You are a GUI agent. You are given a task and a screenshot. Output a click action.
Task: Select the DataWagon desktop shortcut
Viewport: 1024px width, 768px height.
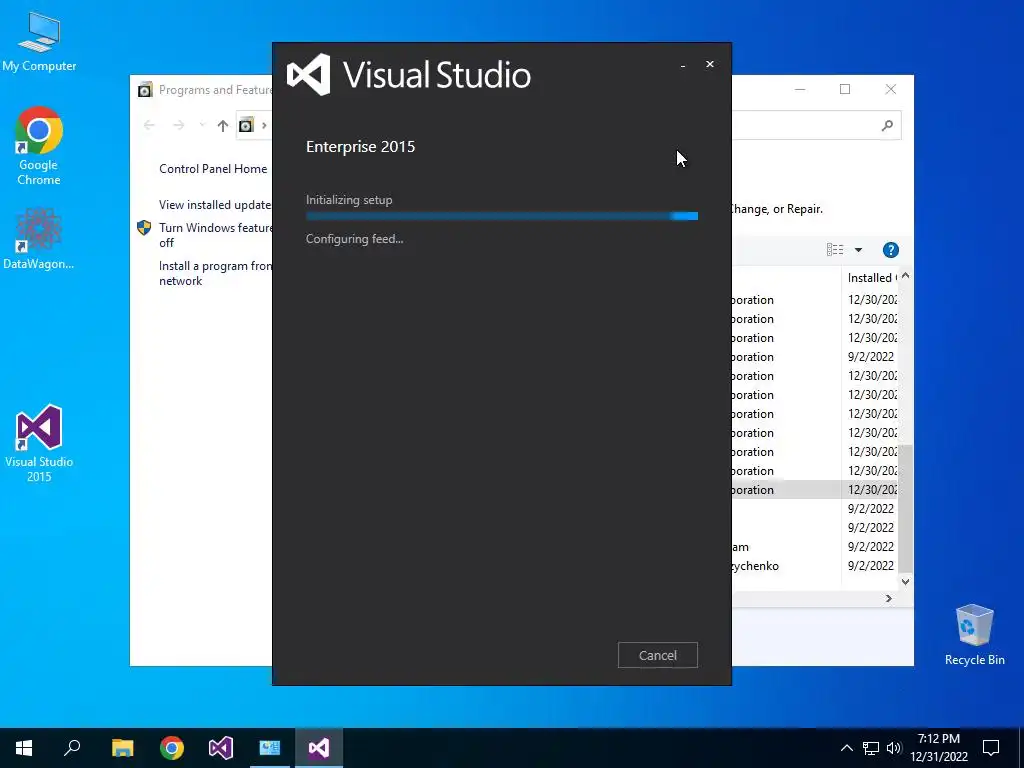[x=39, y=238]
